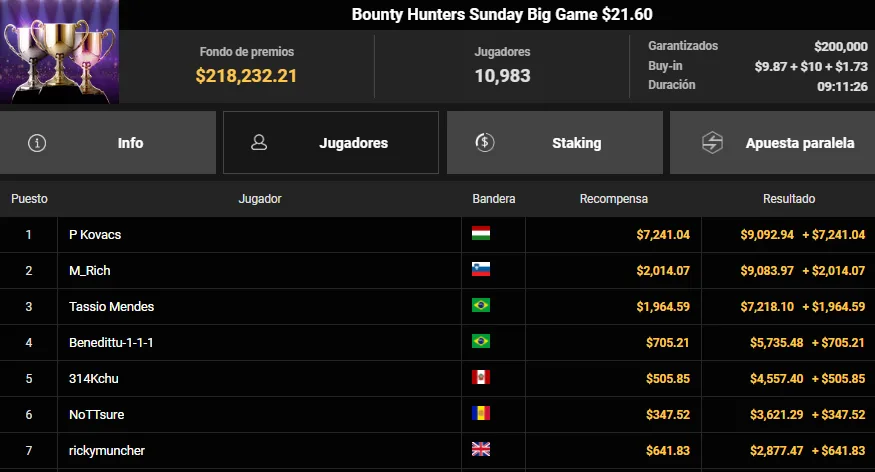
Task: Click the Info circle icon
Action: pyautogui.click(x=37, y=143)
